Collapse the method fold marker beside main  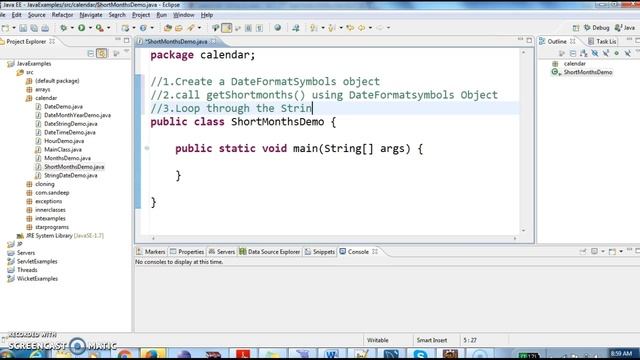coord(147,148)
